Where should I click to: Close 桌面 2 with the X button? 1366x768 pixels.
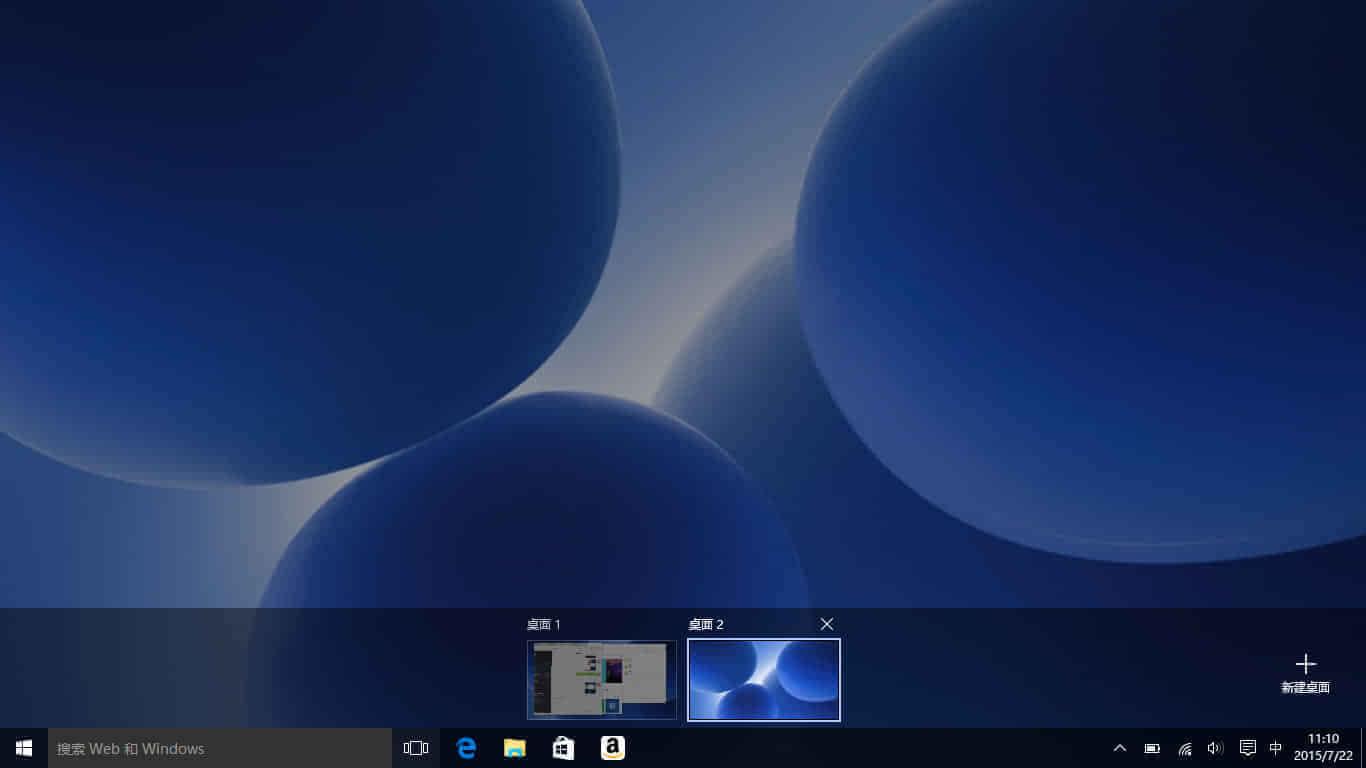pos(827,624)
